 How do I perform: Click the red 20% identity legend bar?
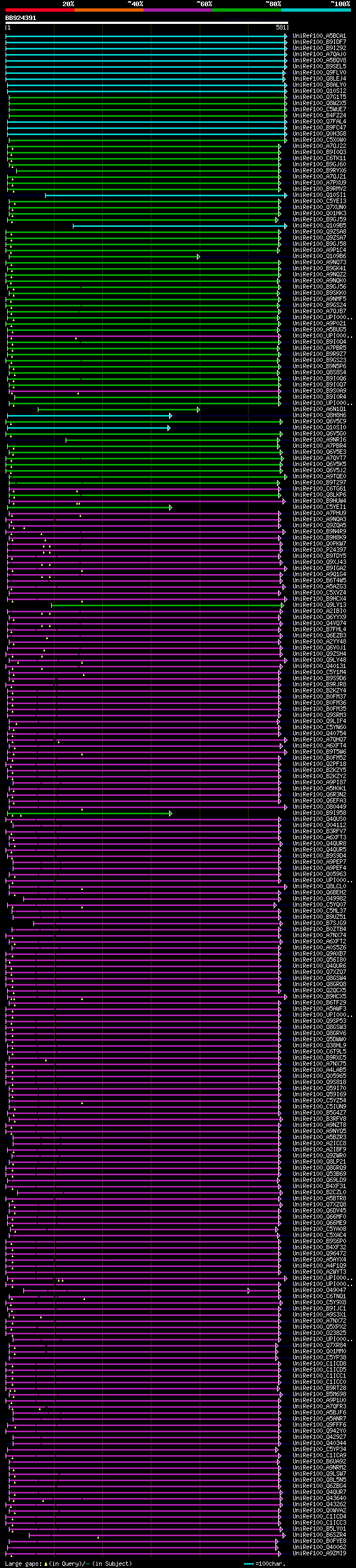tap(40, 10)
